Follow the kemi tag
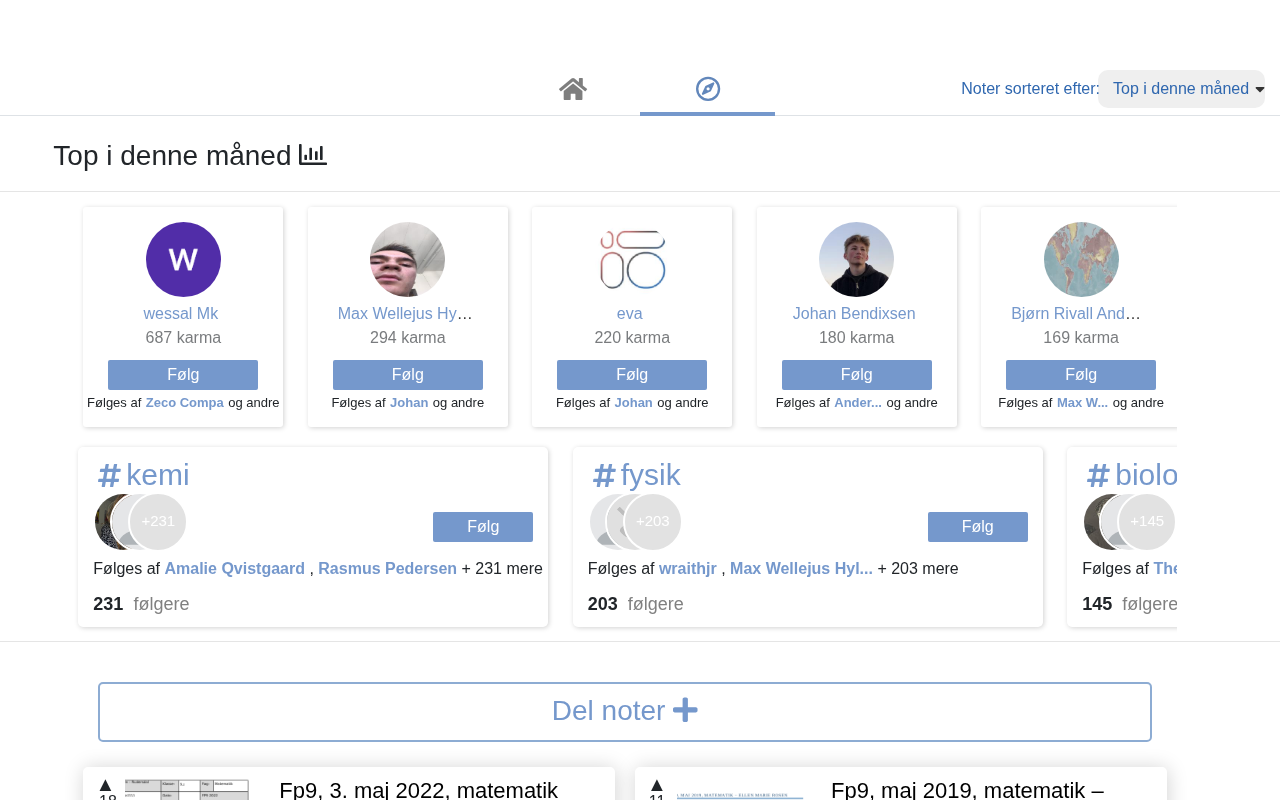This screenshot has width=1280, height=800. [x=483, y=527]
